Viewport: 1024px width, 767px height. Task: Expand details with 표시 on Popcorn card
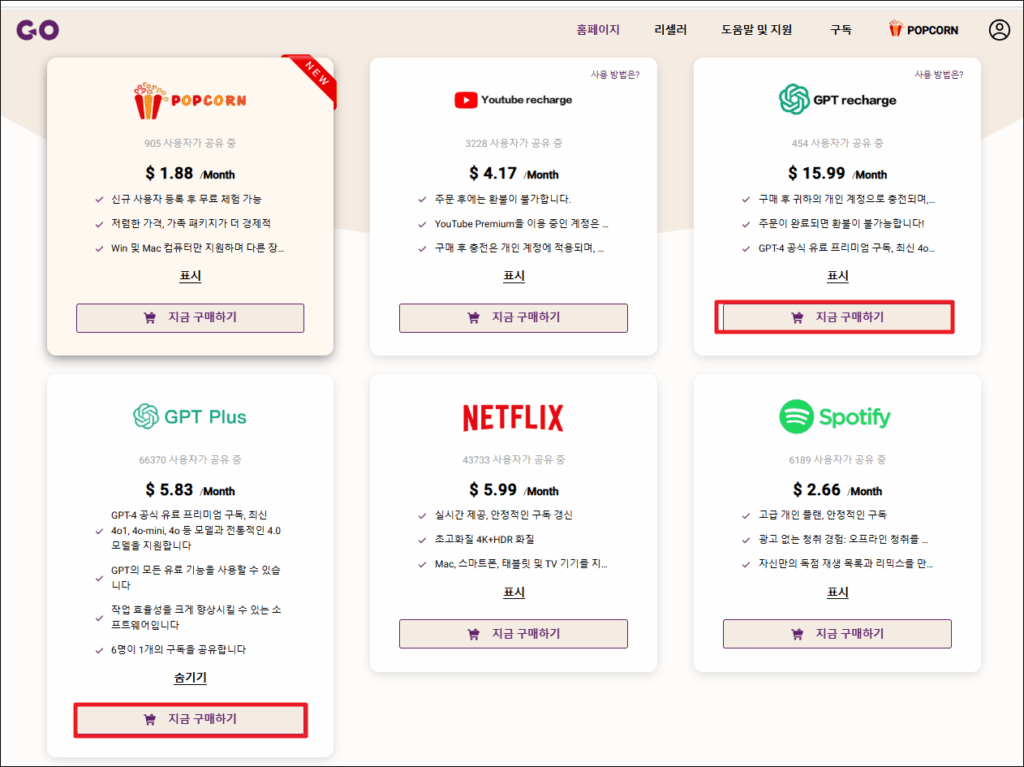click(190, 276)
